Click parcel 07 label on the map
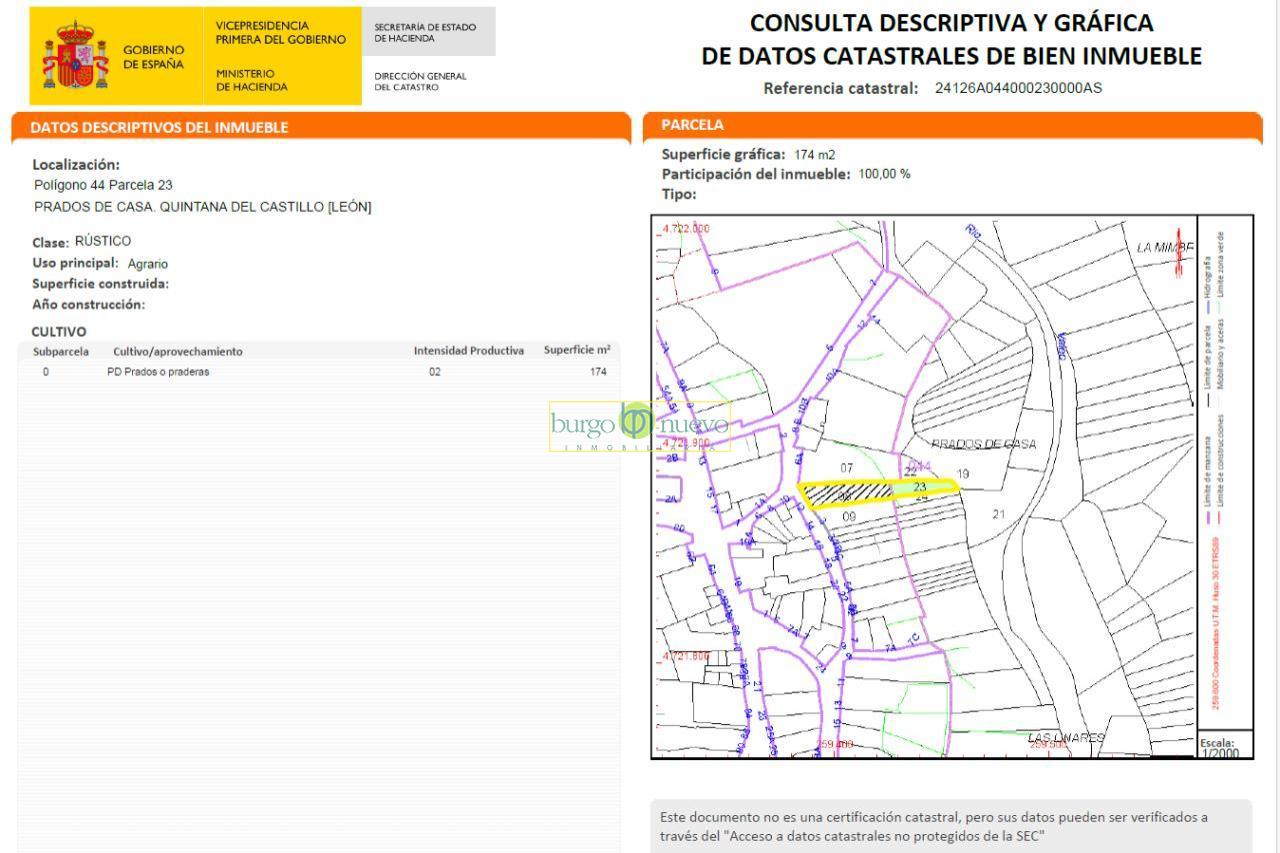The height and width of the screenshot is (853, 1280). coord(847,468)
